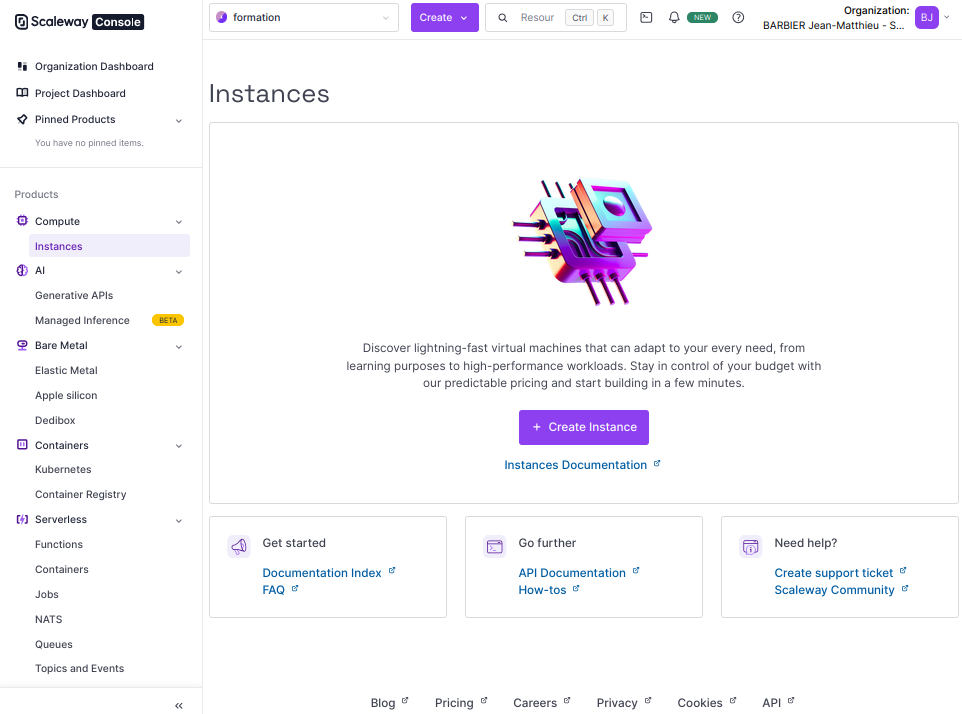Click the Compute chip icon

[x=22, y=221]
